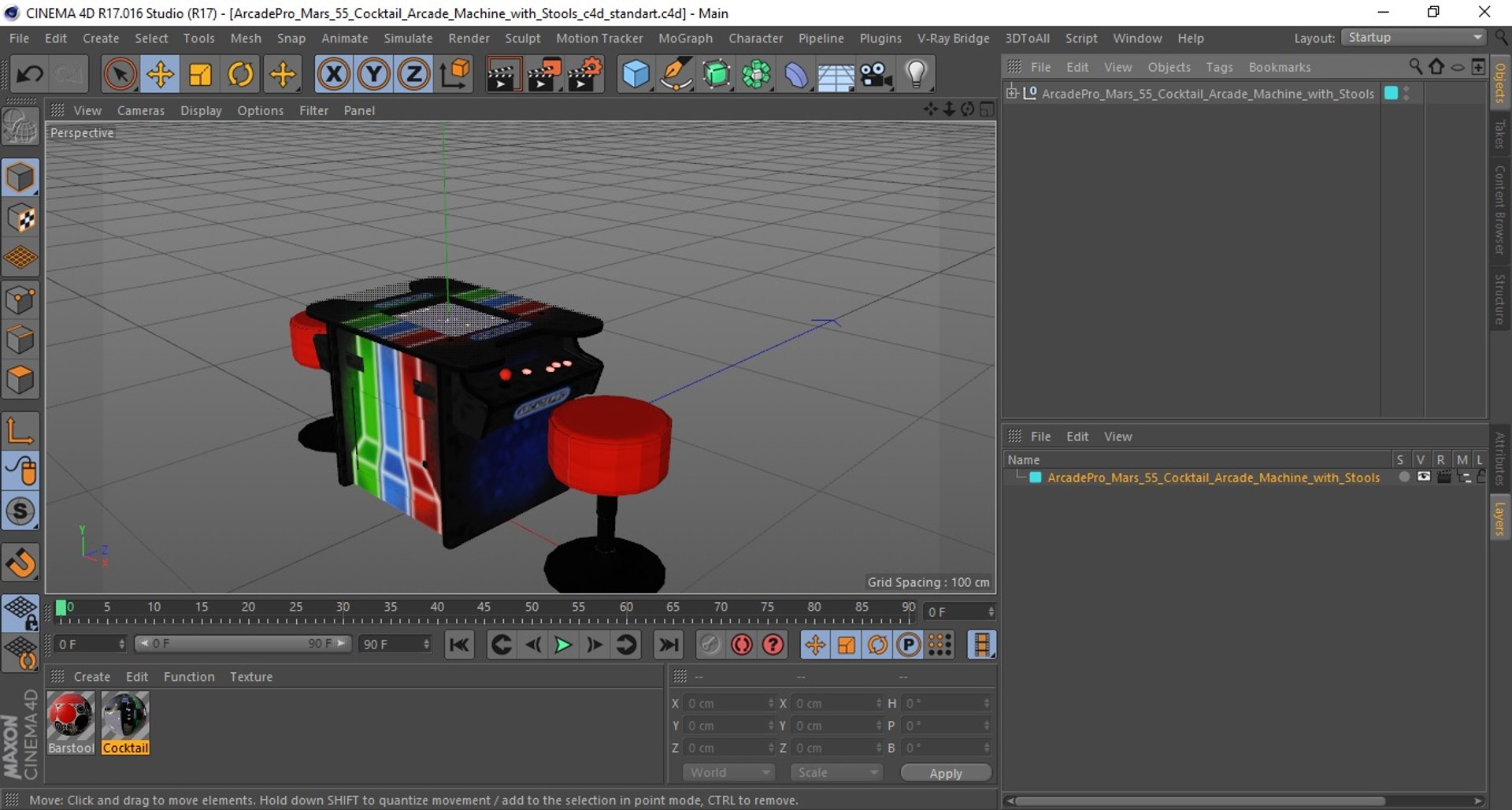The height and width of the screenshot is (810, 1512).
Task: Toggle layer visibility in View column
Action: click(x=1424, y=477)
